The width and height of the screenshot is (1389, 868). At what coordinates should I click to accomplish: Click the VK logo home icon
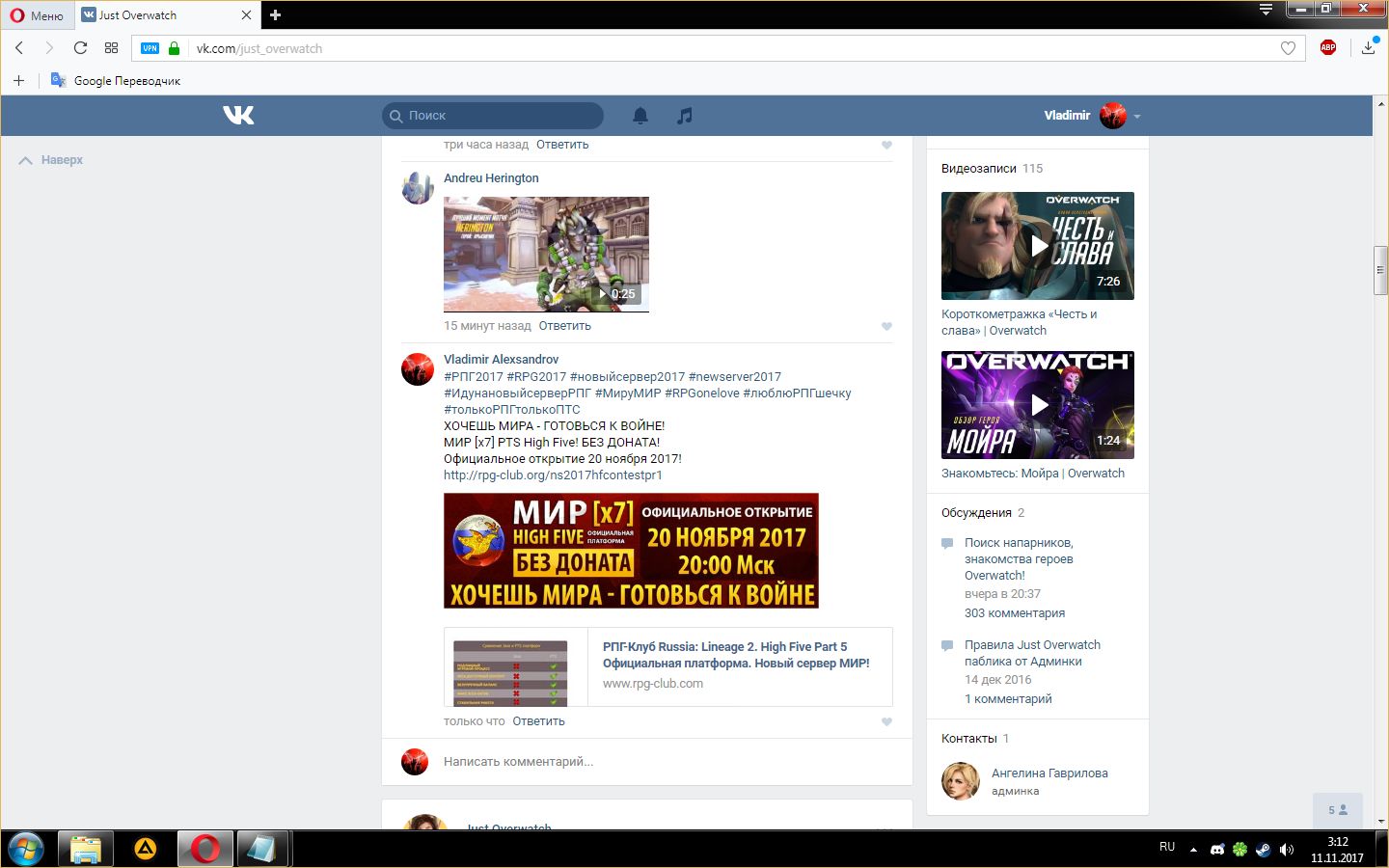click(238, 116)
